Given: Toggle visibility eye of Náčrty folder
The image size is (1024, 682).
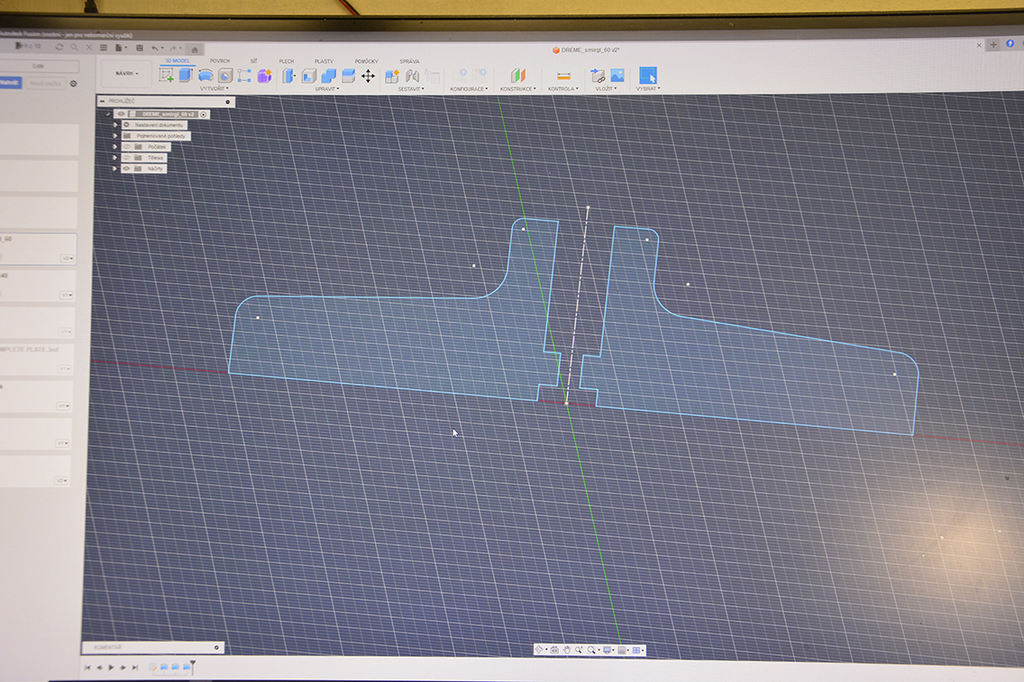Looking at the screenshot, I should pos(127,169).
